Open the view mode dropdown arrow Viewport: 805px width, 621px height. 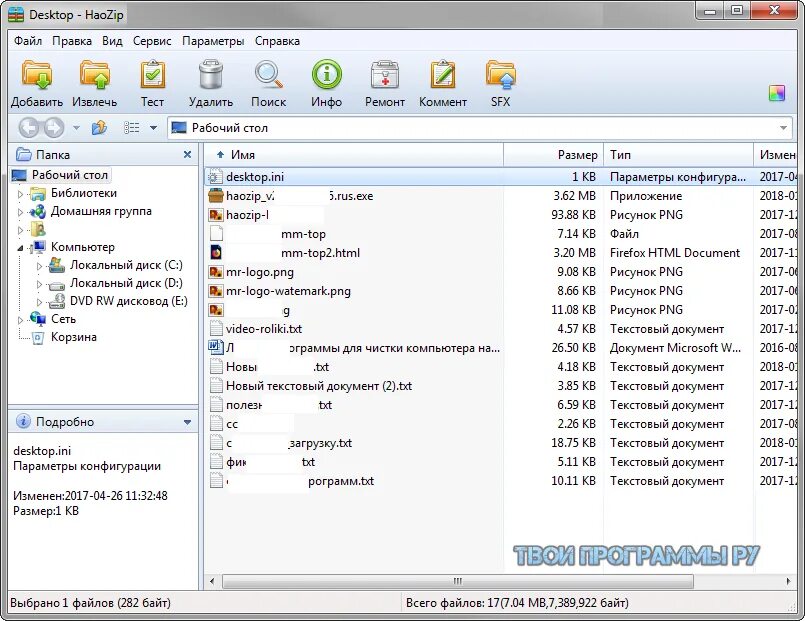tap(153, 127)
